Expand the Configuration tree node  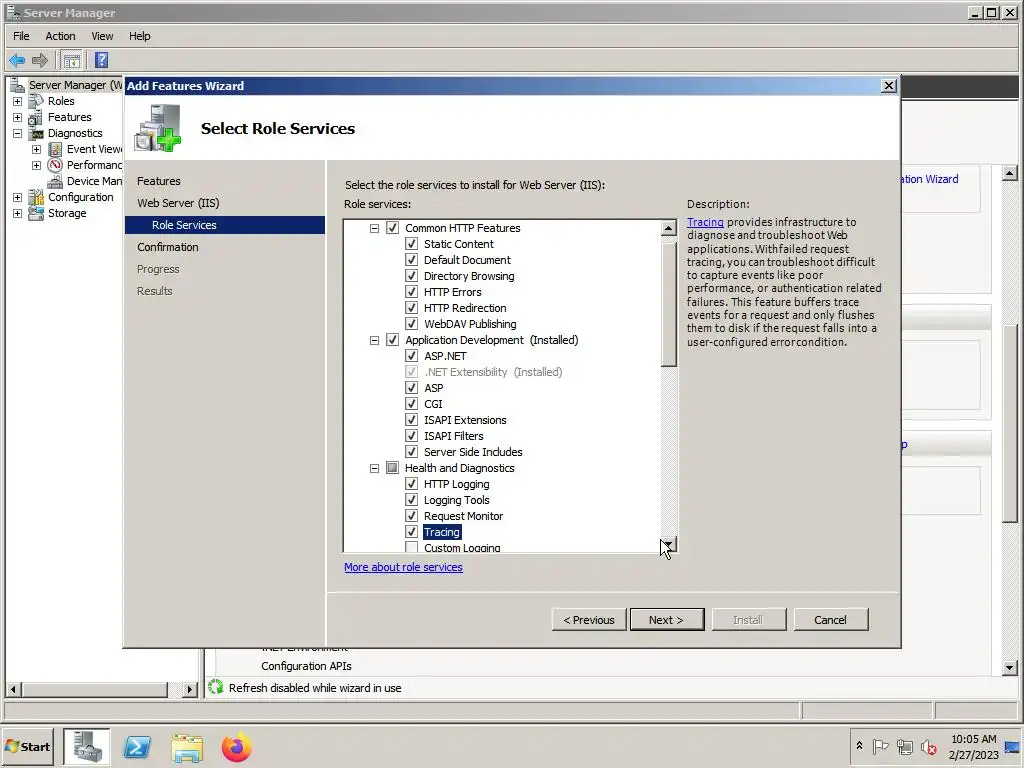pos(18,197)
